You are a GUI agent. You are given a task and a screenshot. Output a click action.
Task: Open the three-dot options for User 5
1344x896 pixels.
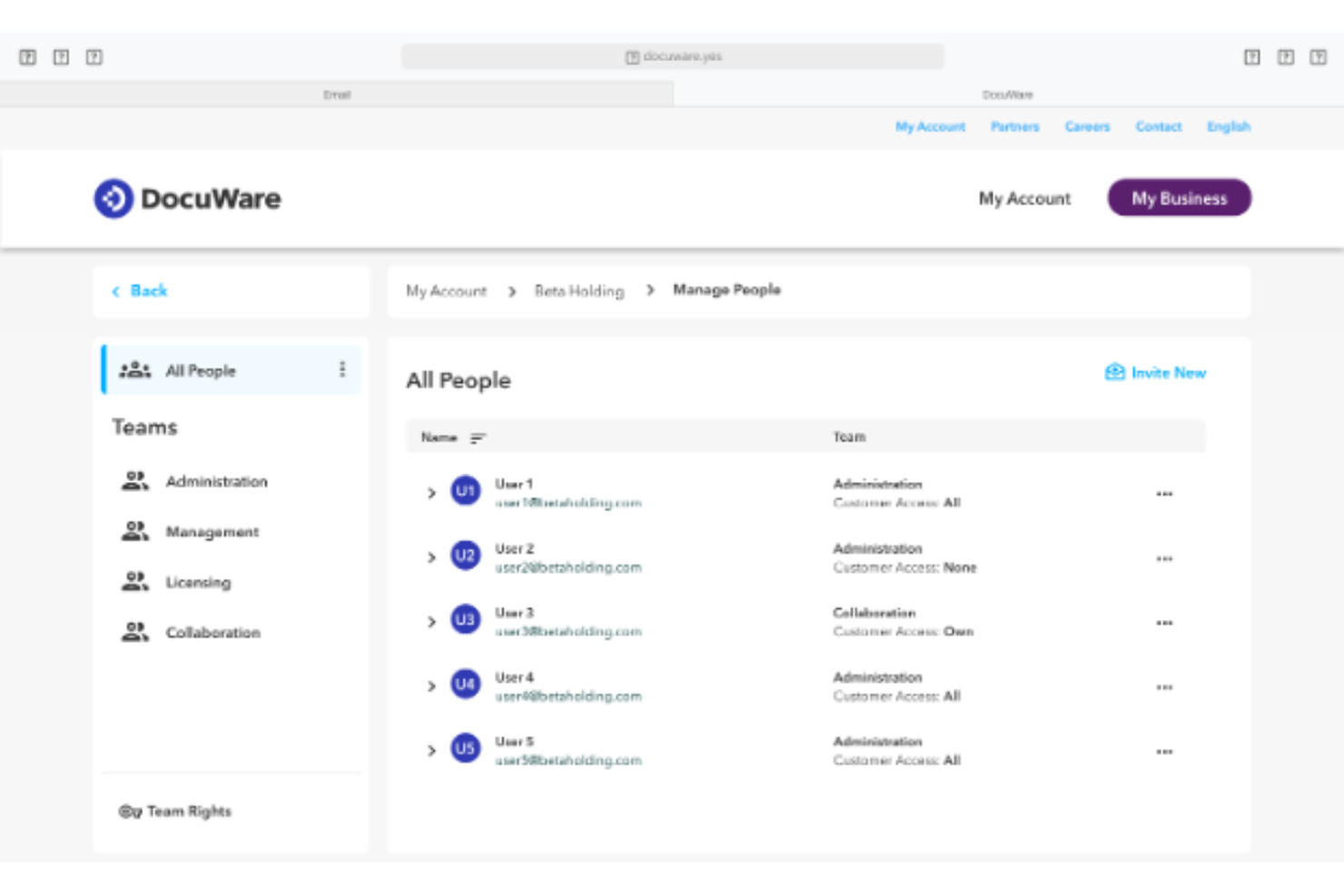[x=1164, y=752]
